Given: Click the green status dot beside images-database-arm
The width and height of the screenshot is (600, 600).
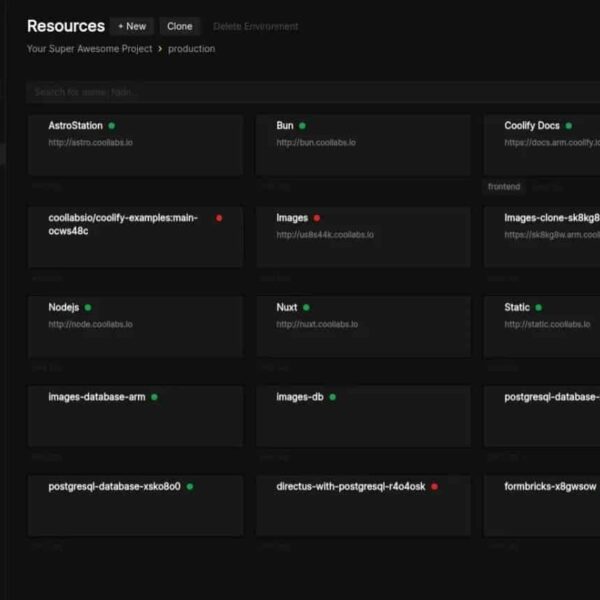Looking at the screenshot, I should click(154, 397).
